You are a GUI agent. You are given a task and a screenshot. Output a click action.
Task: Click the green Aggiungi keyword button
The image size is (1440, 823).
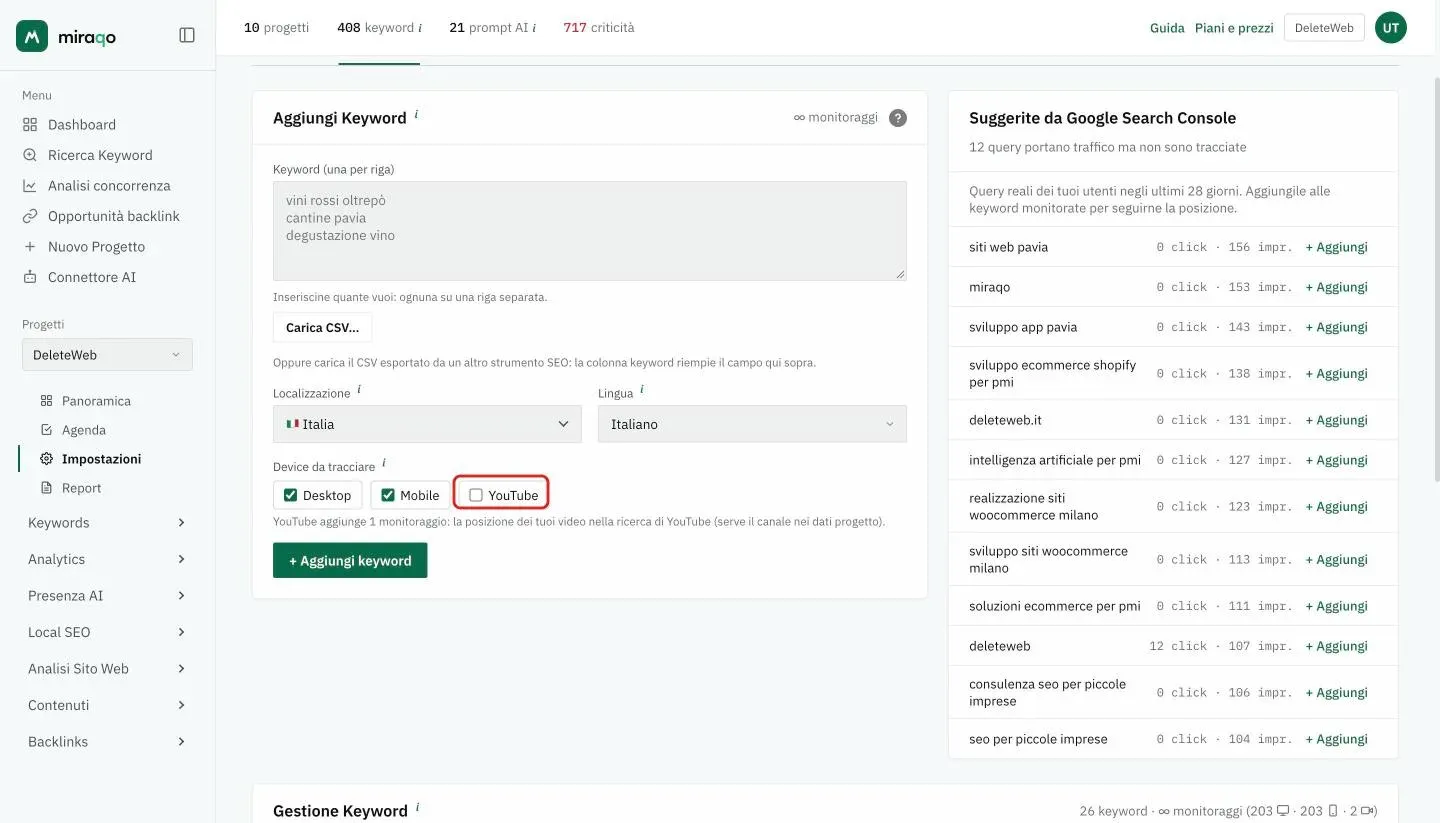[x=350, y=561]
